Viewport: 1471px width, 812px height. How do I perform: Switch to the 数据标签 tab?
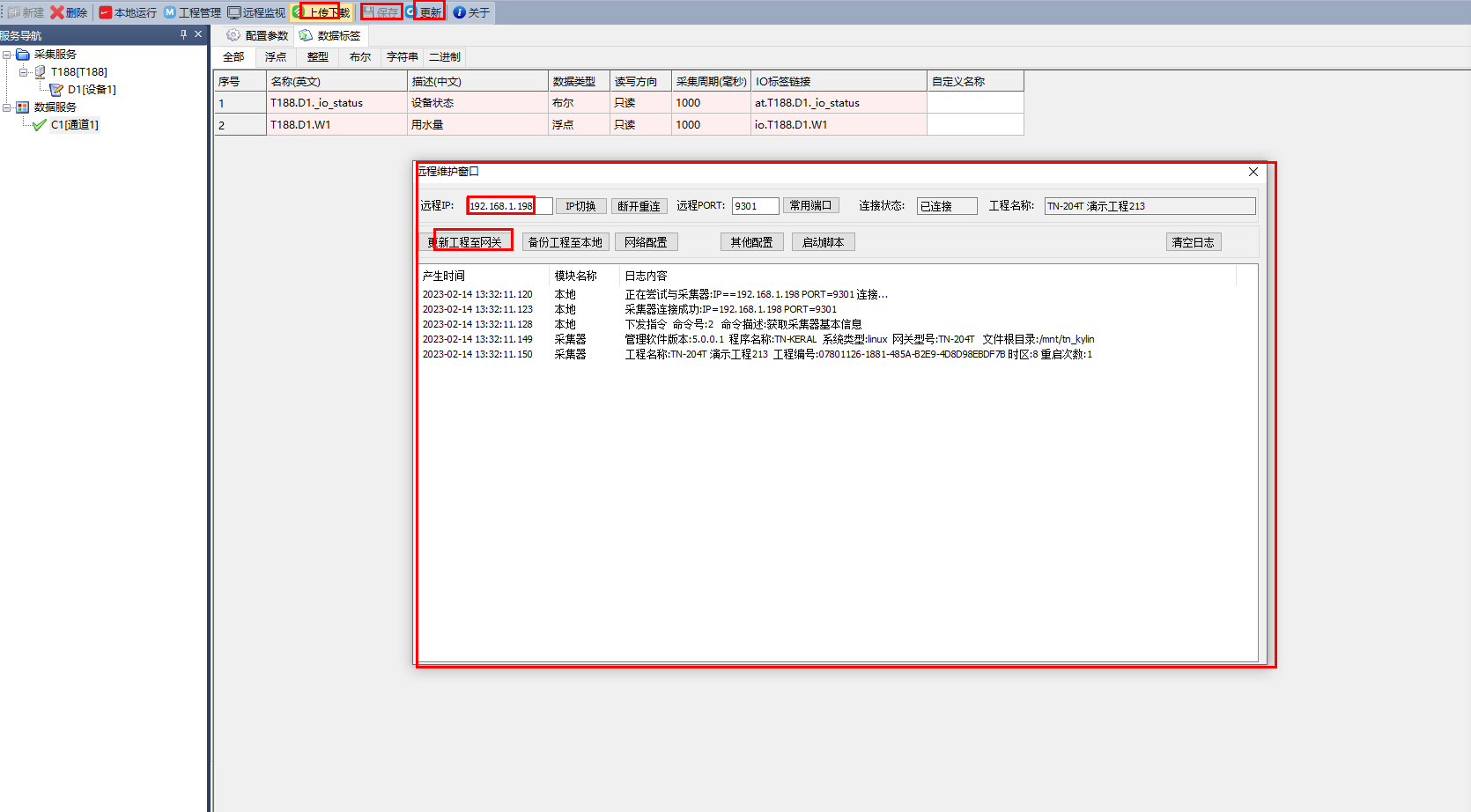(x=330, y=35)
